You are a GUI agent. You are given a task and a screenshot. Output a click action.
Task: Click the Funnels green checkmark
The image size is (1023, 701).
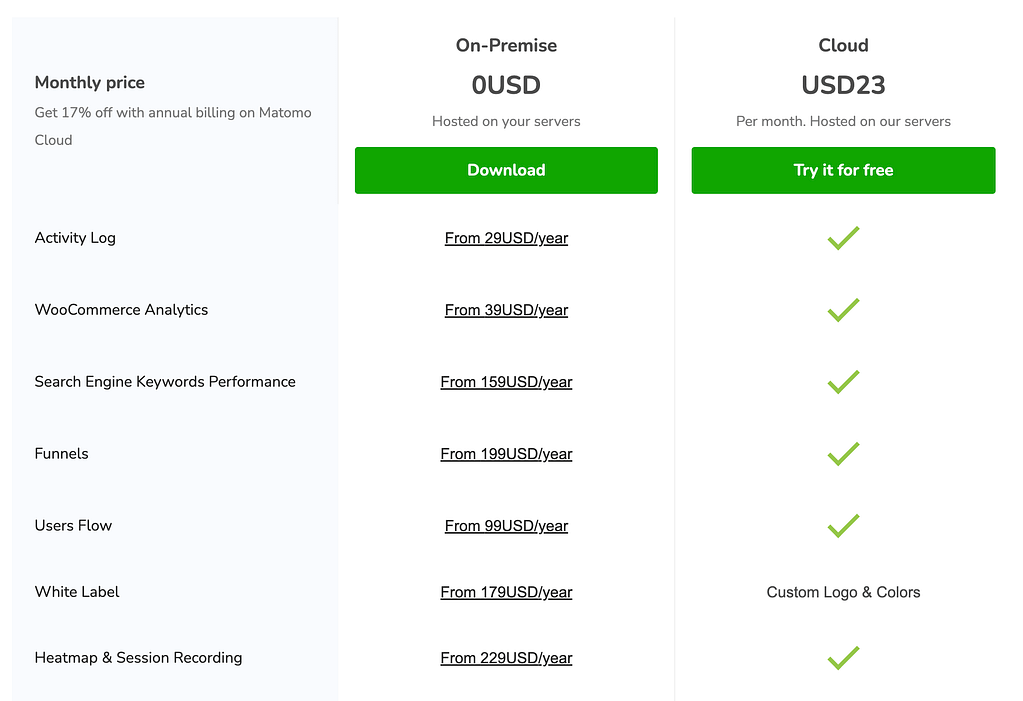(x=842, y=454)
